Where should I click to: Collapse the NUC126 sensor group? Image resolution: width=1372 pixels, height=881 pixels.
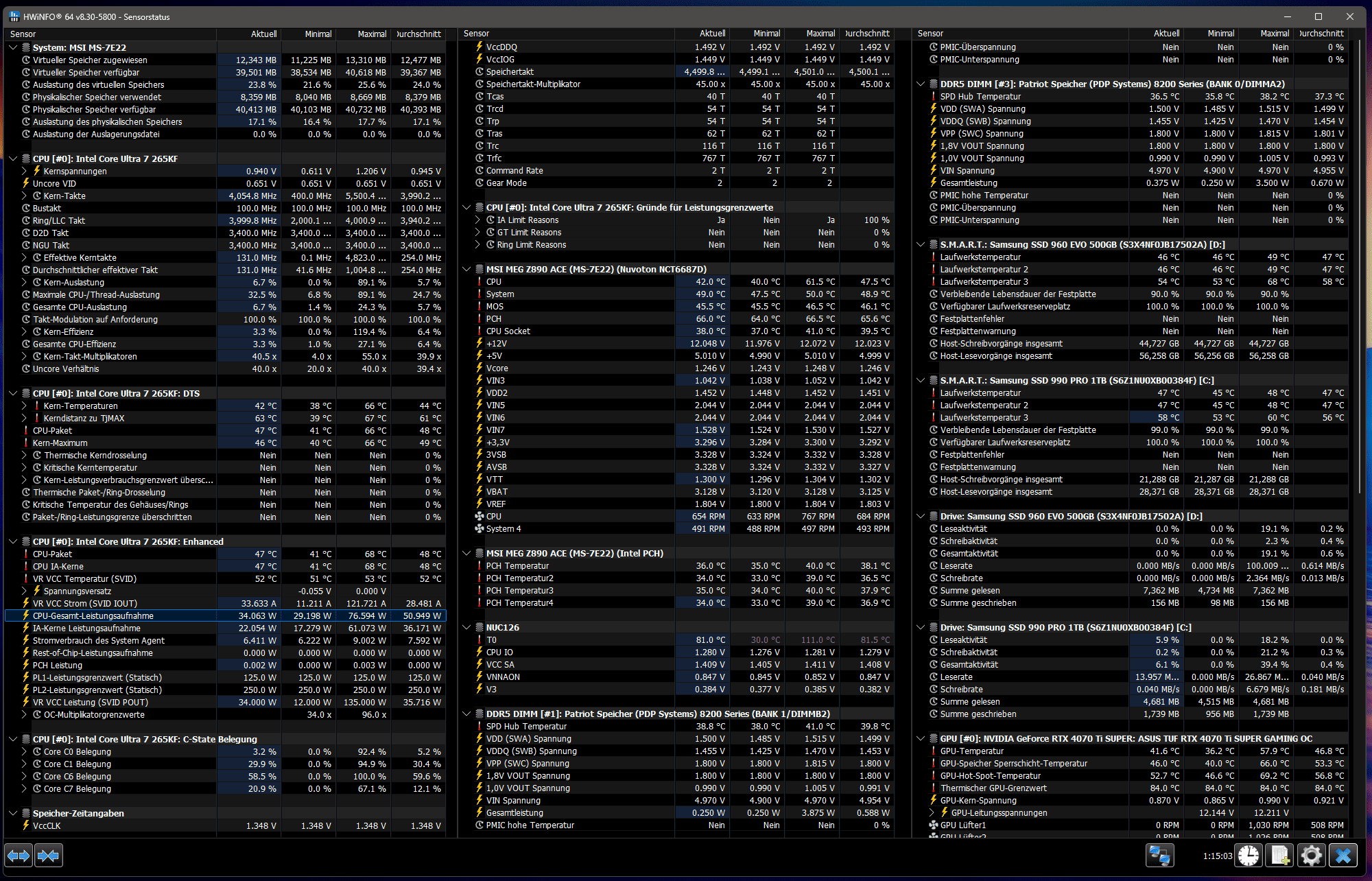click(466, 627)
